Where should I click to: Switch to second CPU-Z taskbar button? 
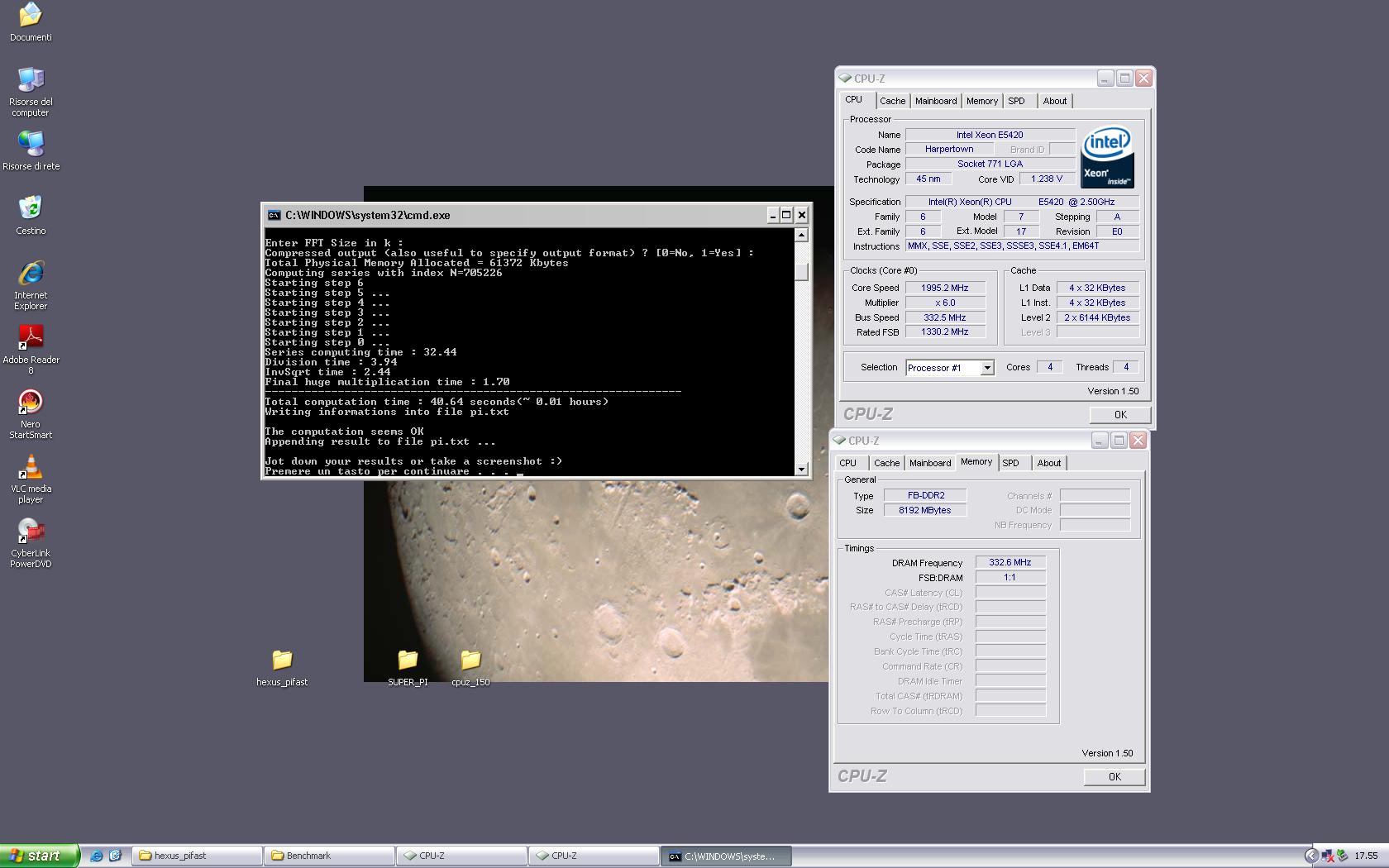[x=594, y=856]
